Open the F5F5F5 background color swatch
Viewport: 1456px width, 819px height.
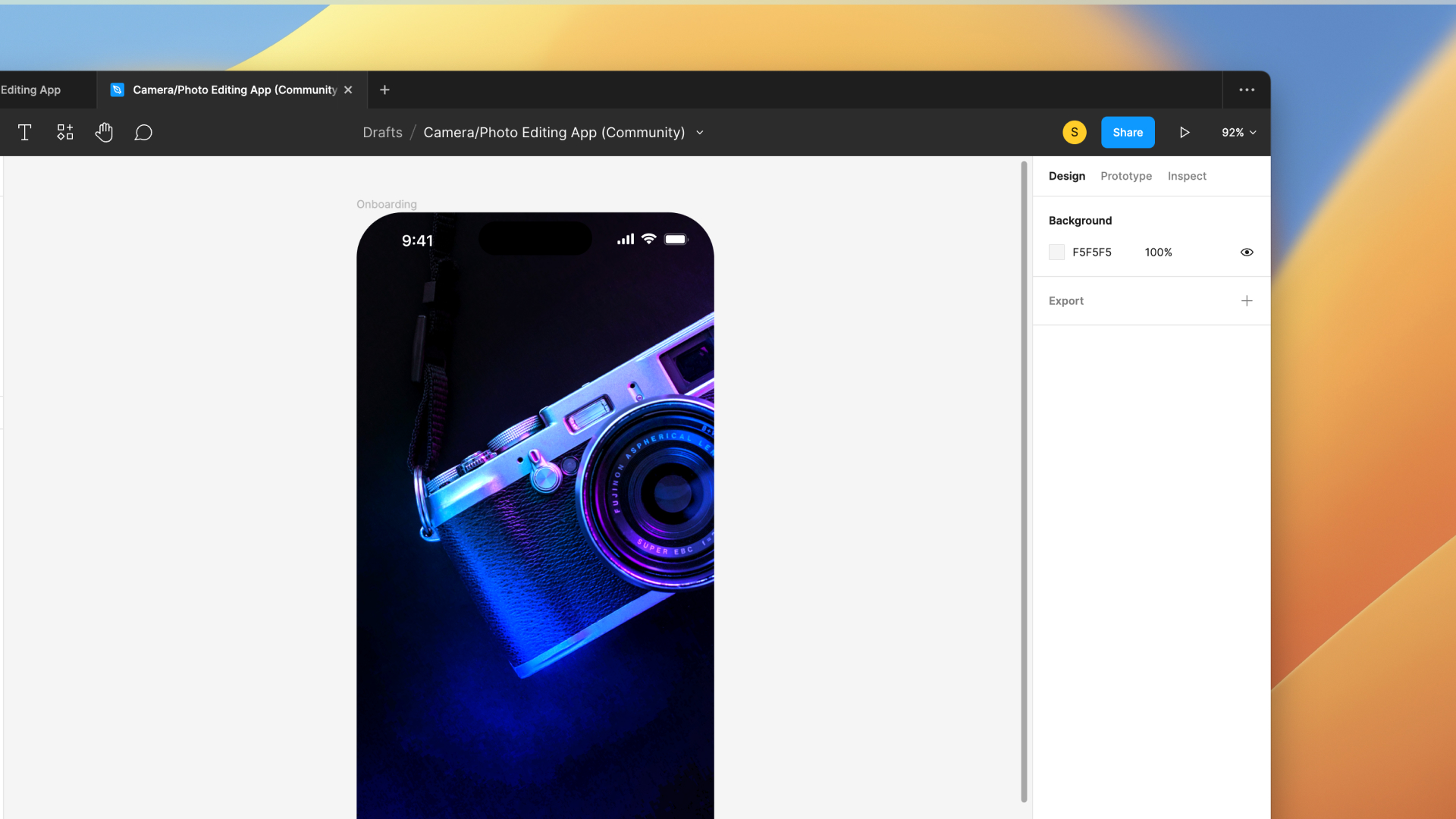coord(1056,253)
